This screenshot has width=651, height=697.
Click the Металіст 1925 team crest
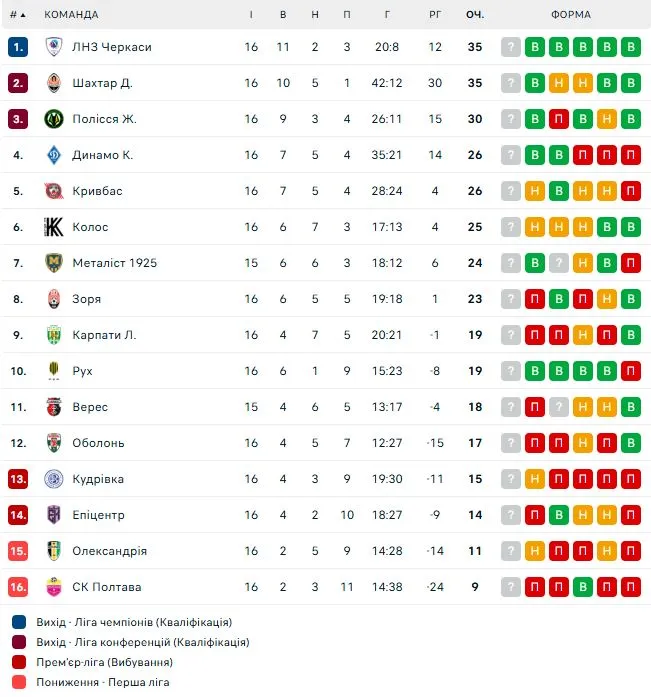tap(54, 263)
